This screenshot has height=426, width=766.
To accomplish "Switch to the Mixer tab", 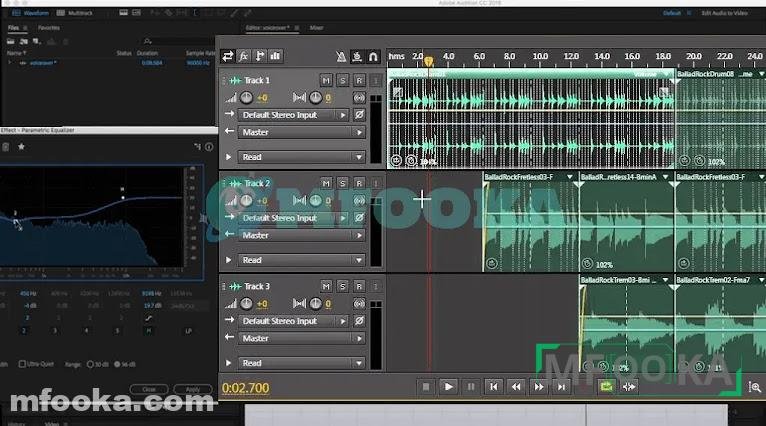I will tap(317, 28).
